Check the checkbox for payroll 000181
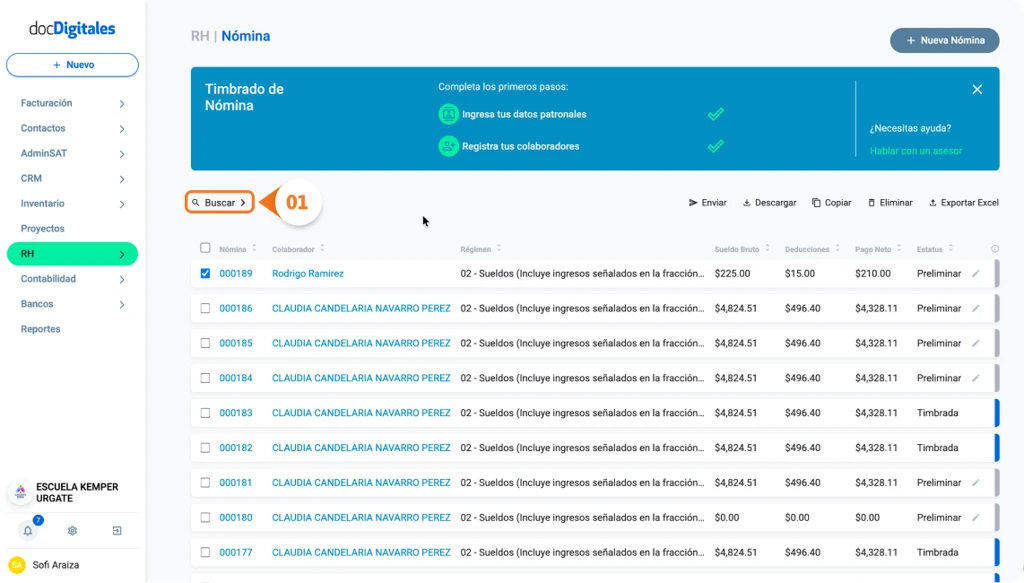Image resolution: width=1024 pixels, height=583 pixels. point(205,482)
